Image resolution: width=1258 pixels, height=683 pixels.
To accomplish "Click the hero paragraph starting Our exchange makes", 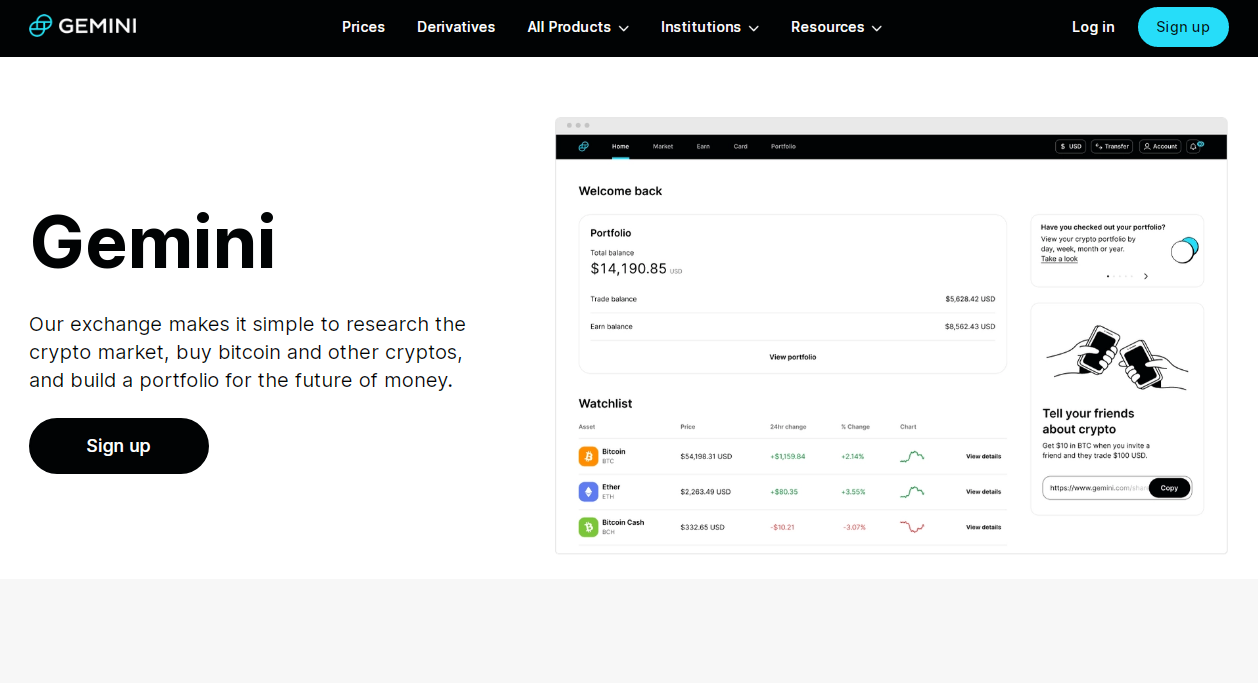I will click(x=247, y=352).
